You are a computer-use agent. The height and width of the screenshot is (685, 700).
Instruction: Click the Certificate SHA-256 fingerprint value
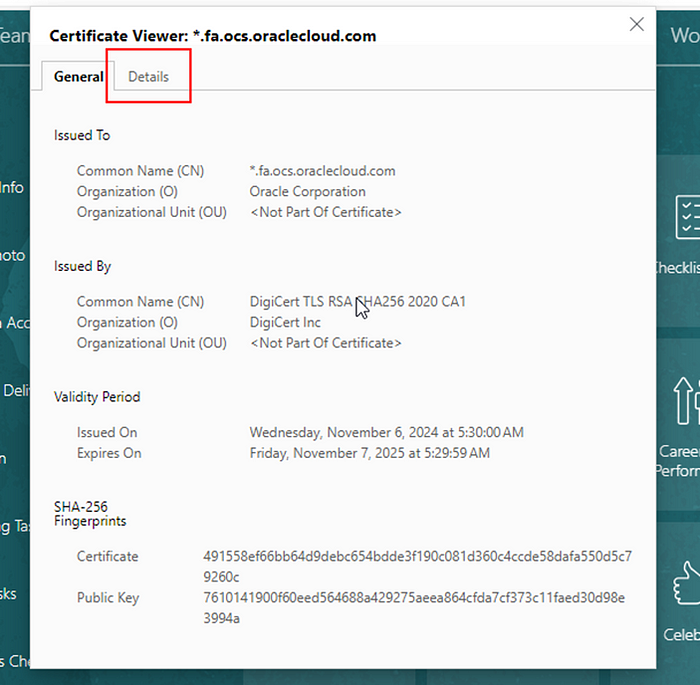[417, 566]
